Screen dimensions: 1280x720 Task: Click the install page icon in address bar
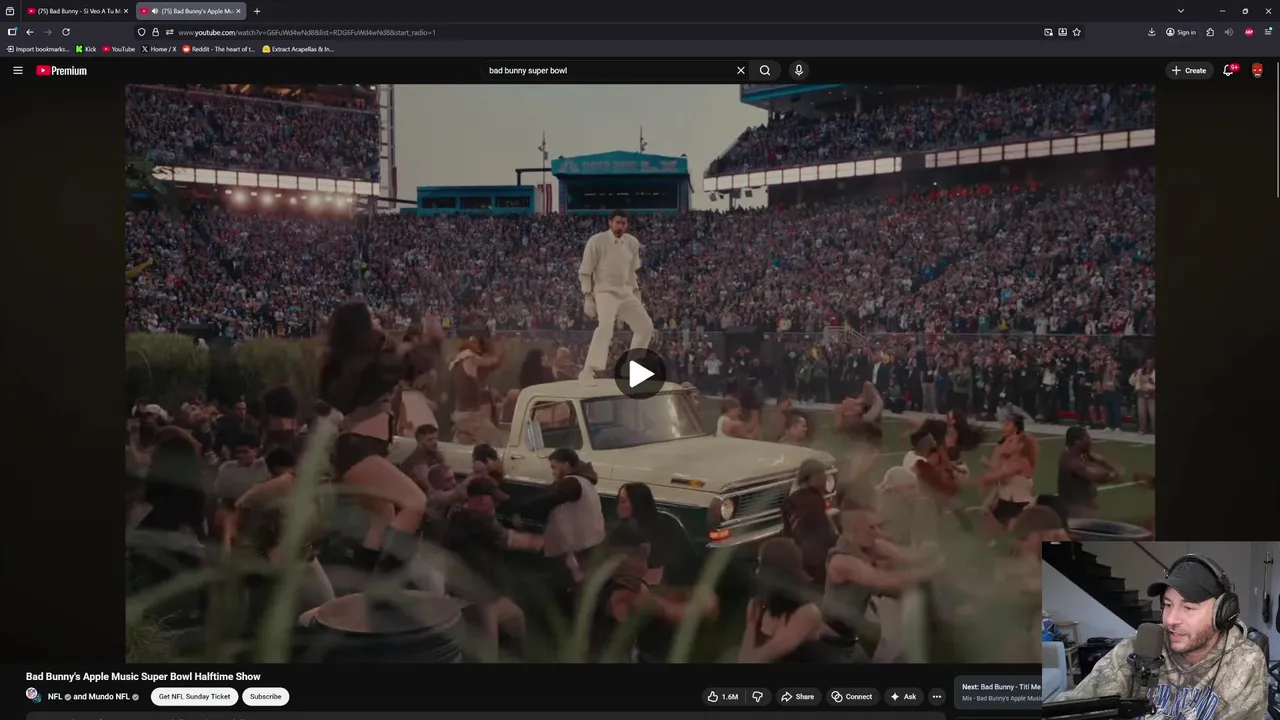point(1062,32)
